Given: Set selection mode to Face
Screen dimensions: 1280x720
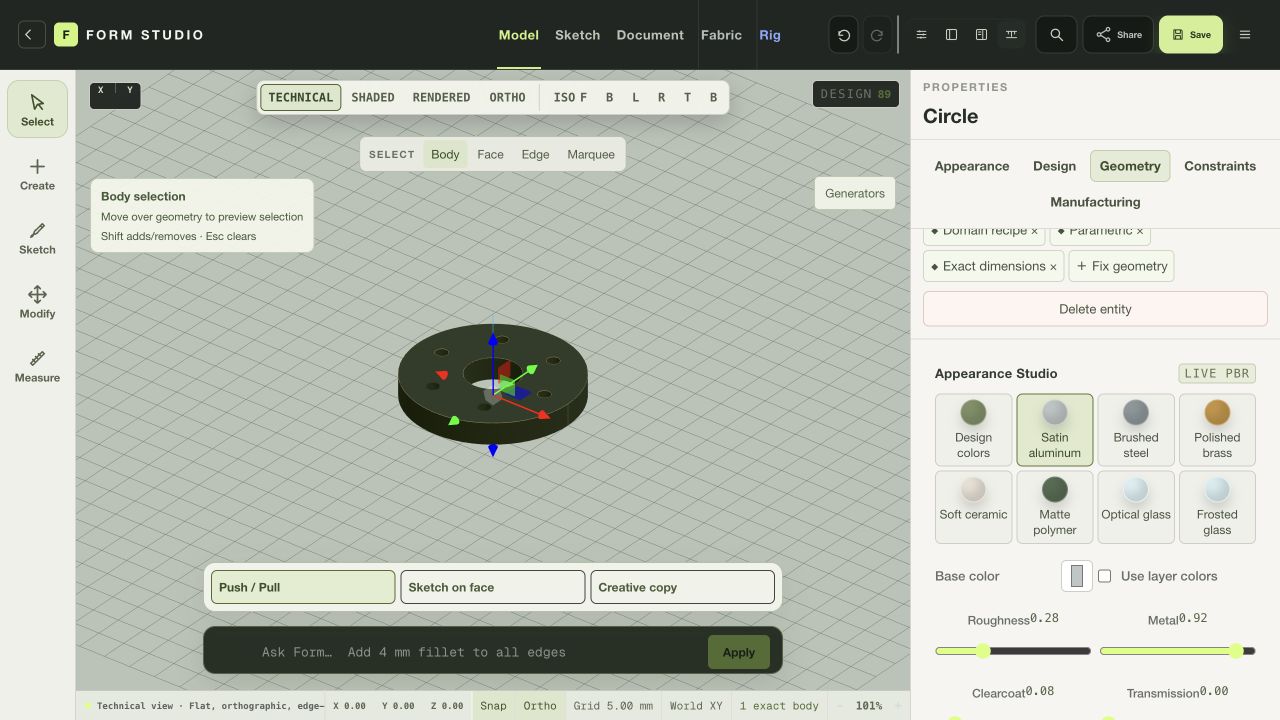Looking at the screenshot, I should click(x=490, y=154).
